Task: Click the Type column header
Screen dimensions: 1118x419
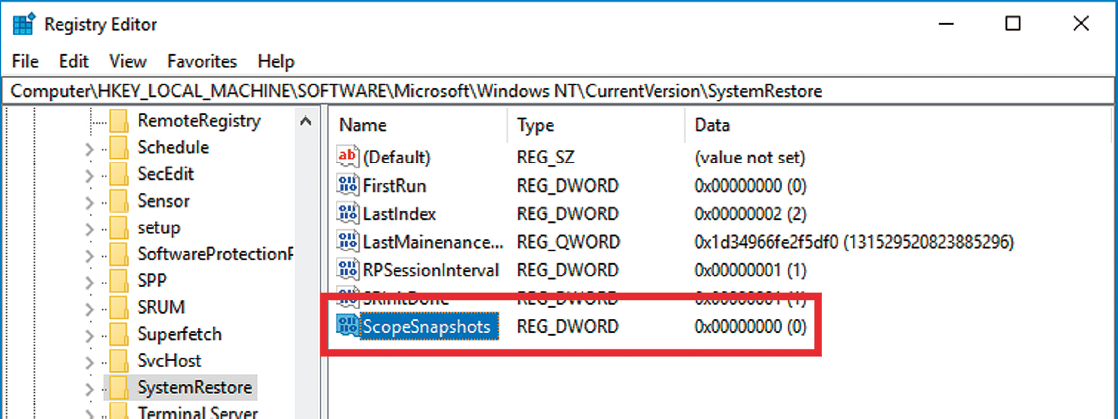Action: 535,125
